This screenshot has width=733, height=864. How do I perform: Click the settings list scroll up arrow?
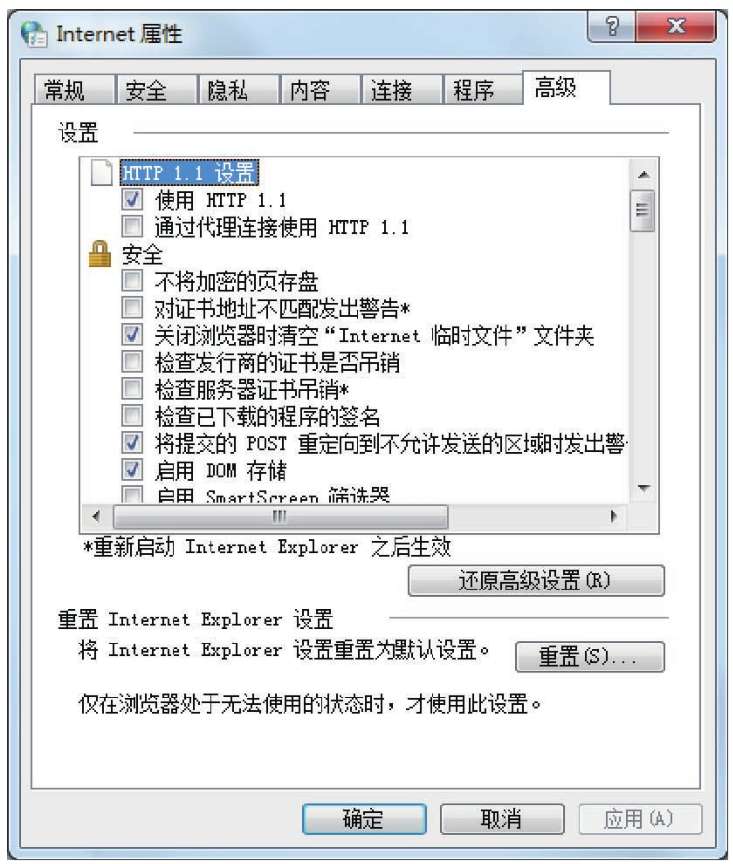coord(643,175)
